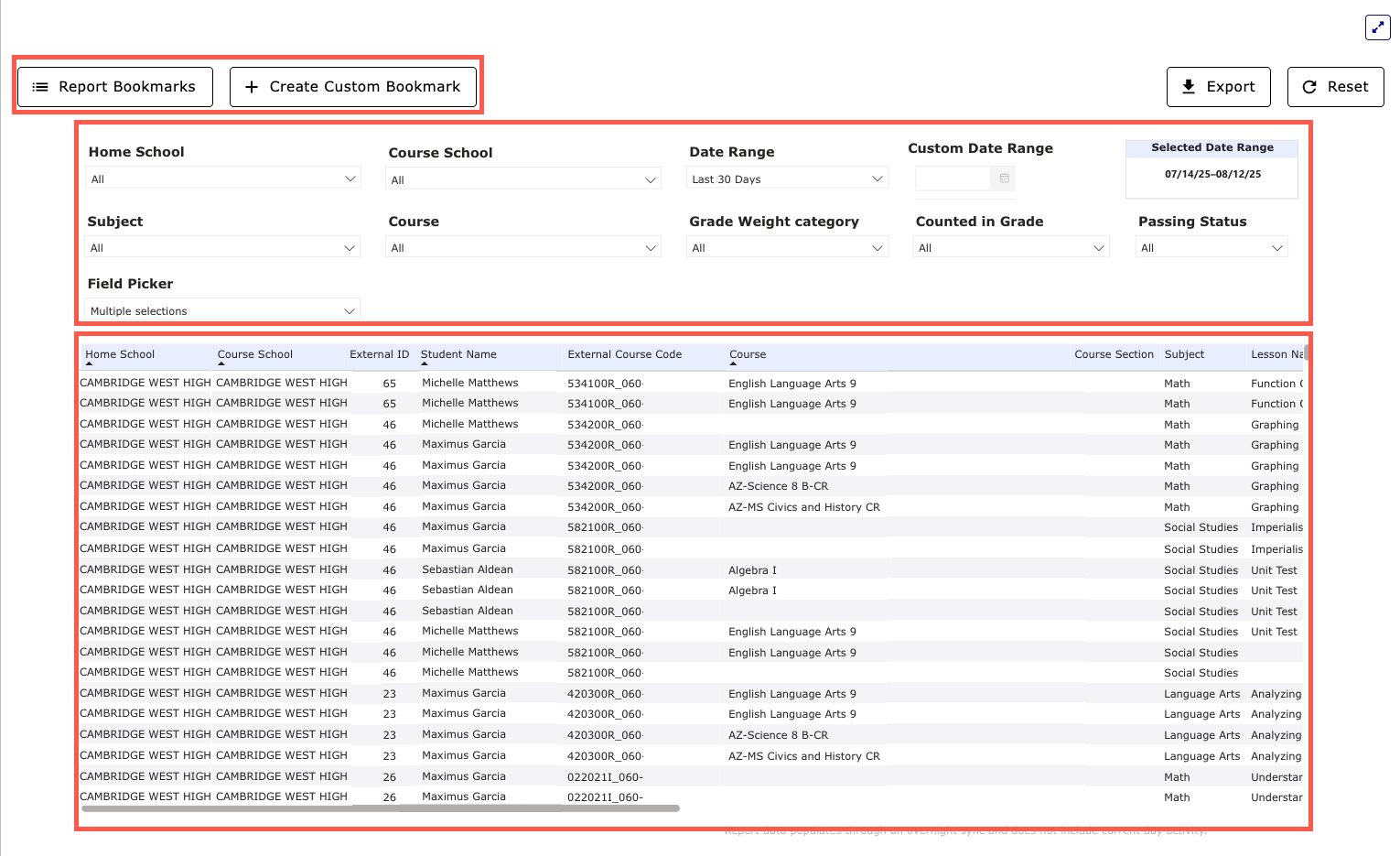Sort by Home School column header

click(x=120, y=354)
